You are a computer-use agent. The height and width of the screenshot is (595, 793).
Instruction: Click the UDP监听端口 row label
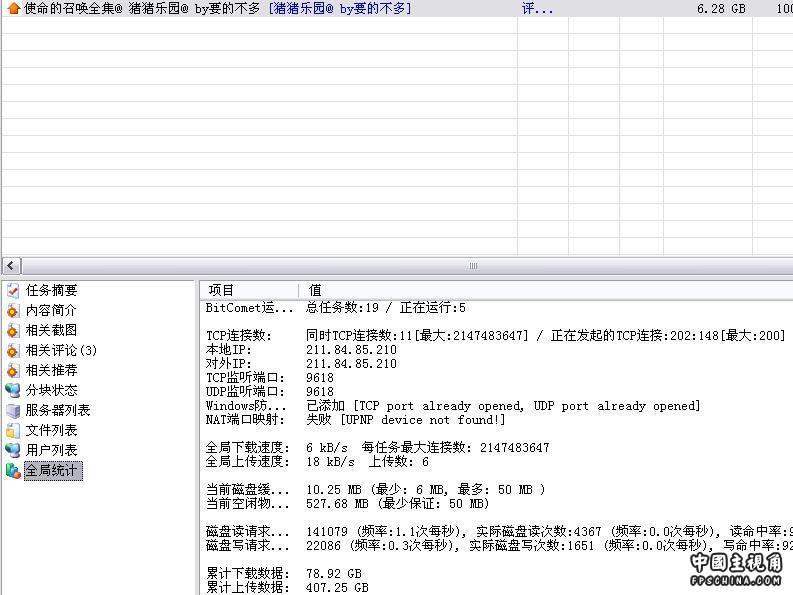click(x=245, y=392)
